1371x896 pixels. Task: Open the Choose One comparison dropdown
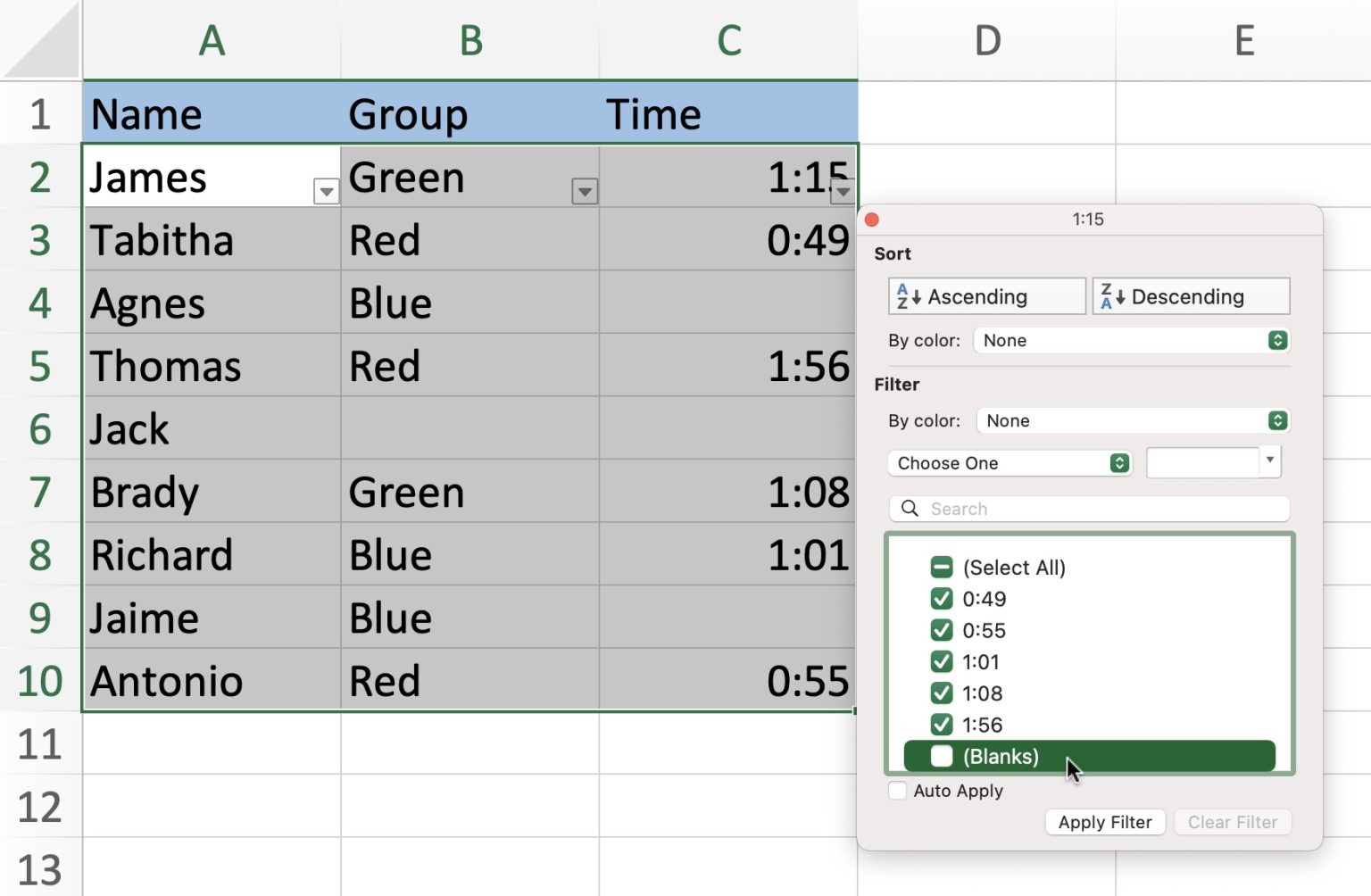click(1010, 462)
